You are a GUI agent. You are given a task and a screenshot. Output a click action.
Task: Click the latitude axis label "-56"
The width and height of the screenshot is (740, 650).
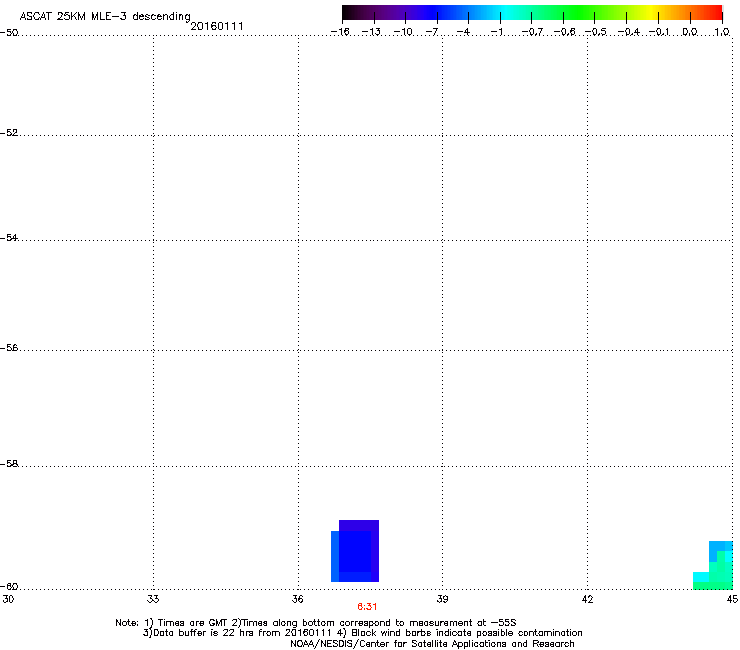(9, 348)
